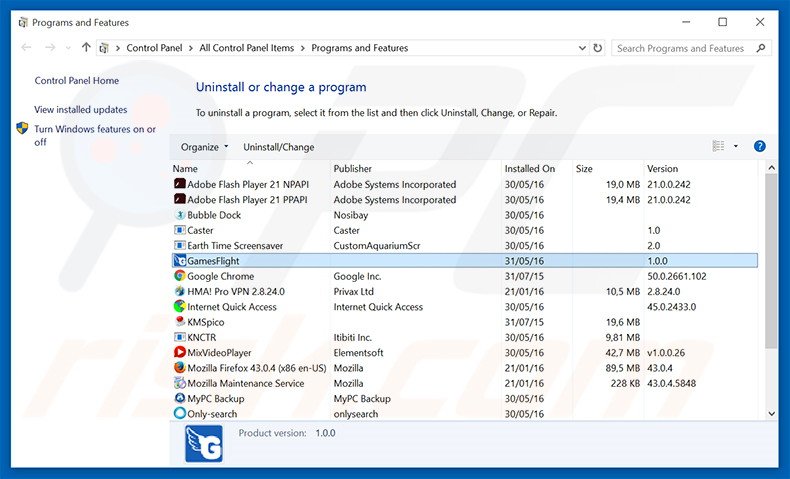Click the change view icon
The width and height of the screenshot is (790, 479).
[718, 146]
